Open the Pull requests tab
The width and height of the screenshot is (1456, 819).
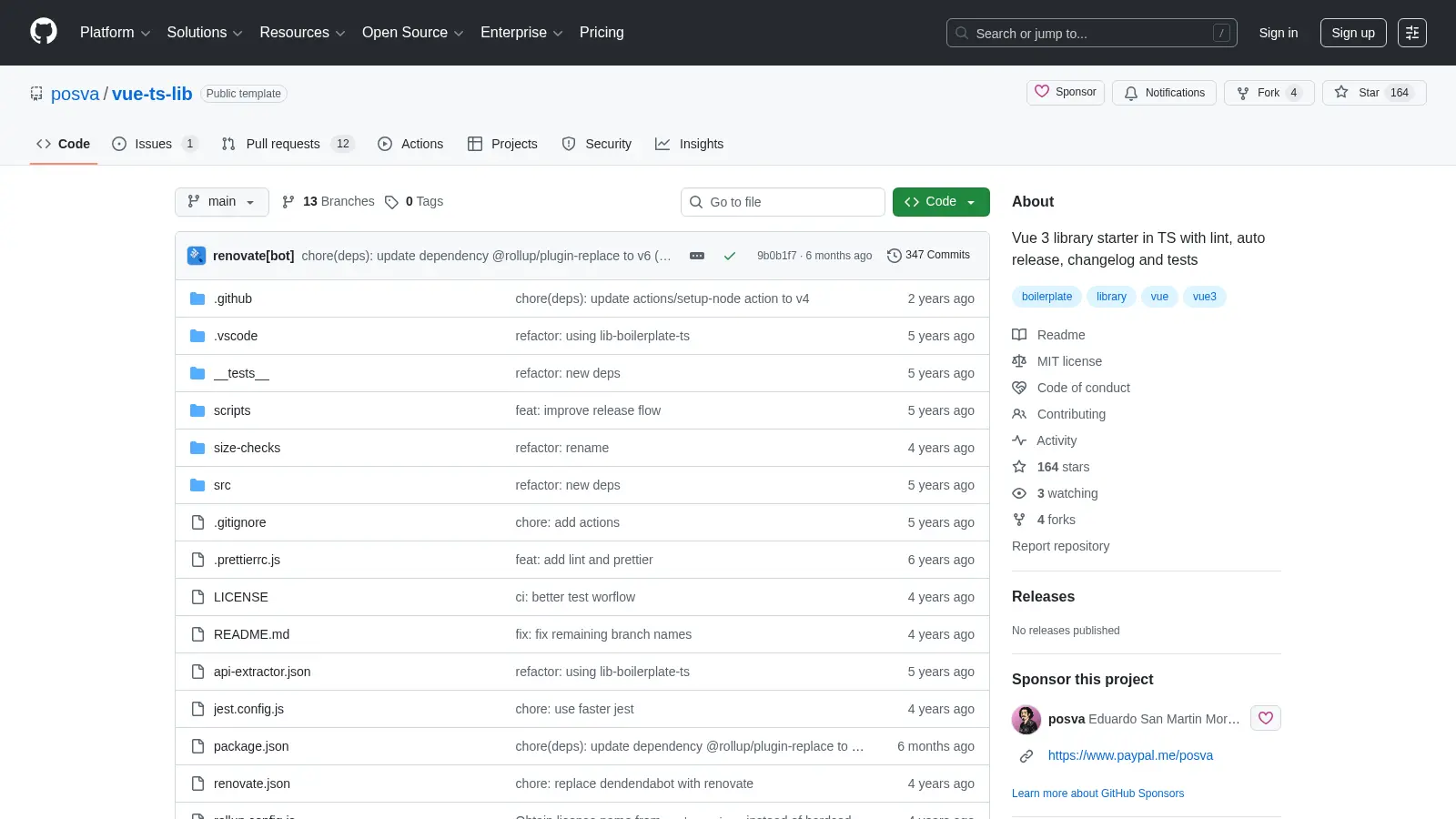[287, 144]
